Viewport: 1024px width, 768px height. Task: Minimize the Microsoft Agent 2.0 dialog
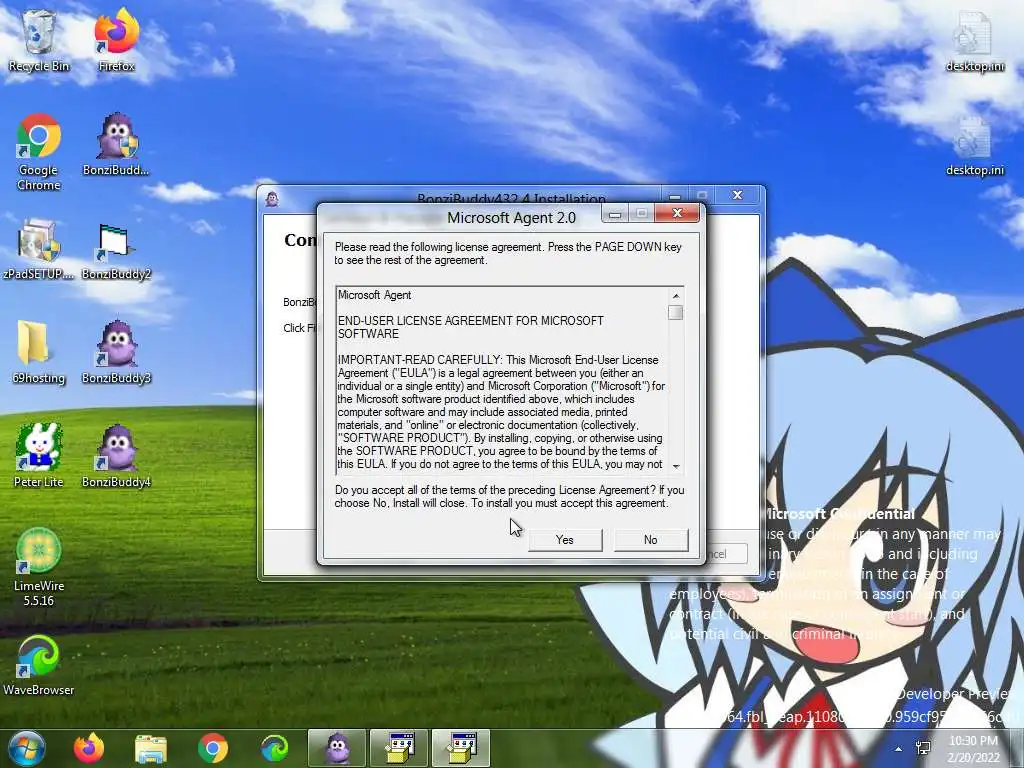pyautogui.click(x=615, y=214)
